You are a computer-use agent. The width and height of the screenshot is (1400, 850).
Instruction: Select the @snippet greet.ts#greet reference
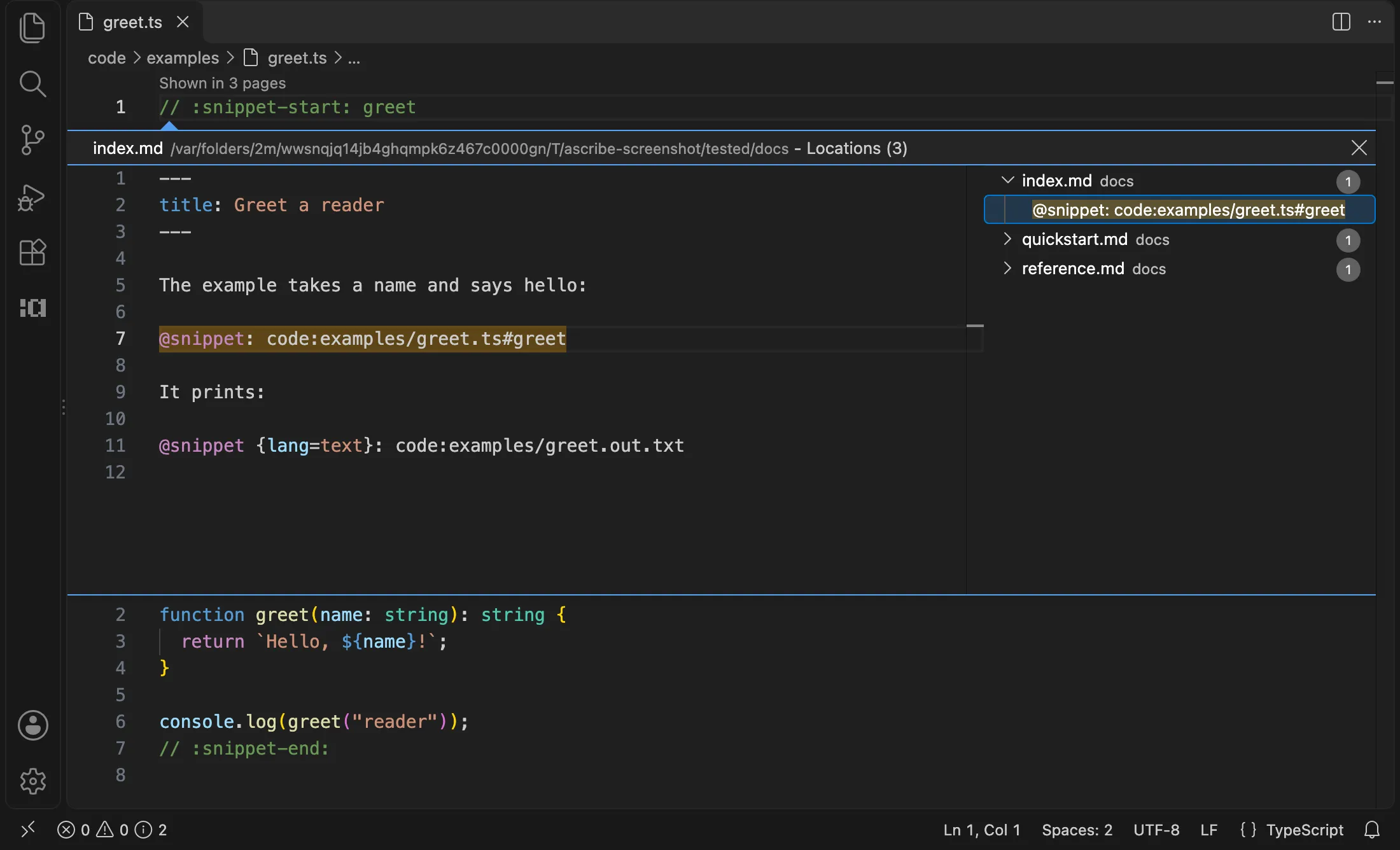point(1179,210)
